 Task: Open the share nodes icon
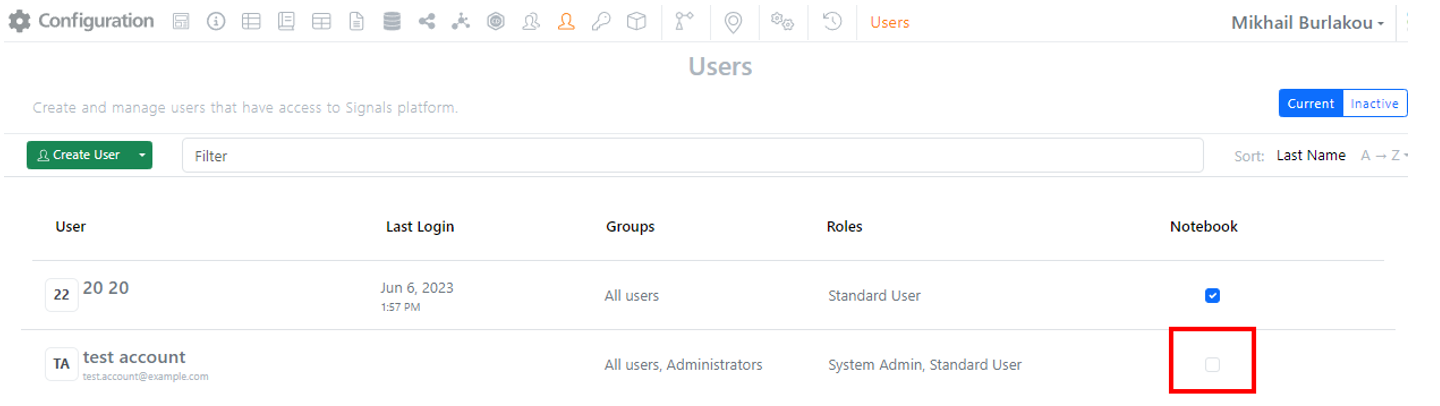[427, 21]
